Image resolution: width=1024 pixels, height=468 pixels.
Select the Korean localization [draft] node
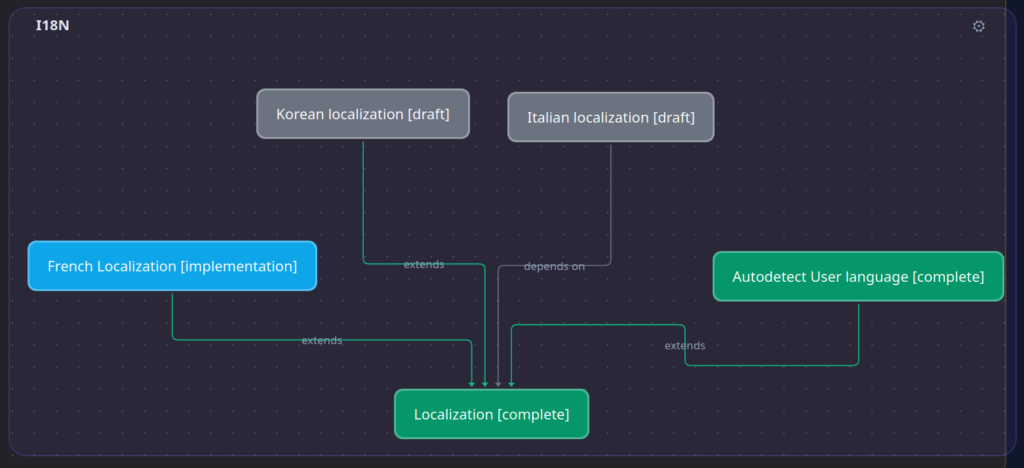pos(363,114)
